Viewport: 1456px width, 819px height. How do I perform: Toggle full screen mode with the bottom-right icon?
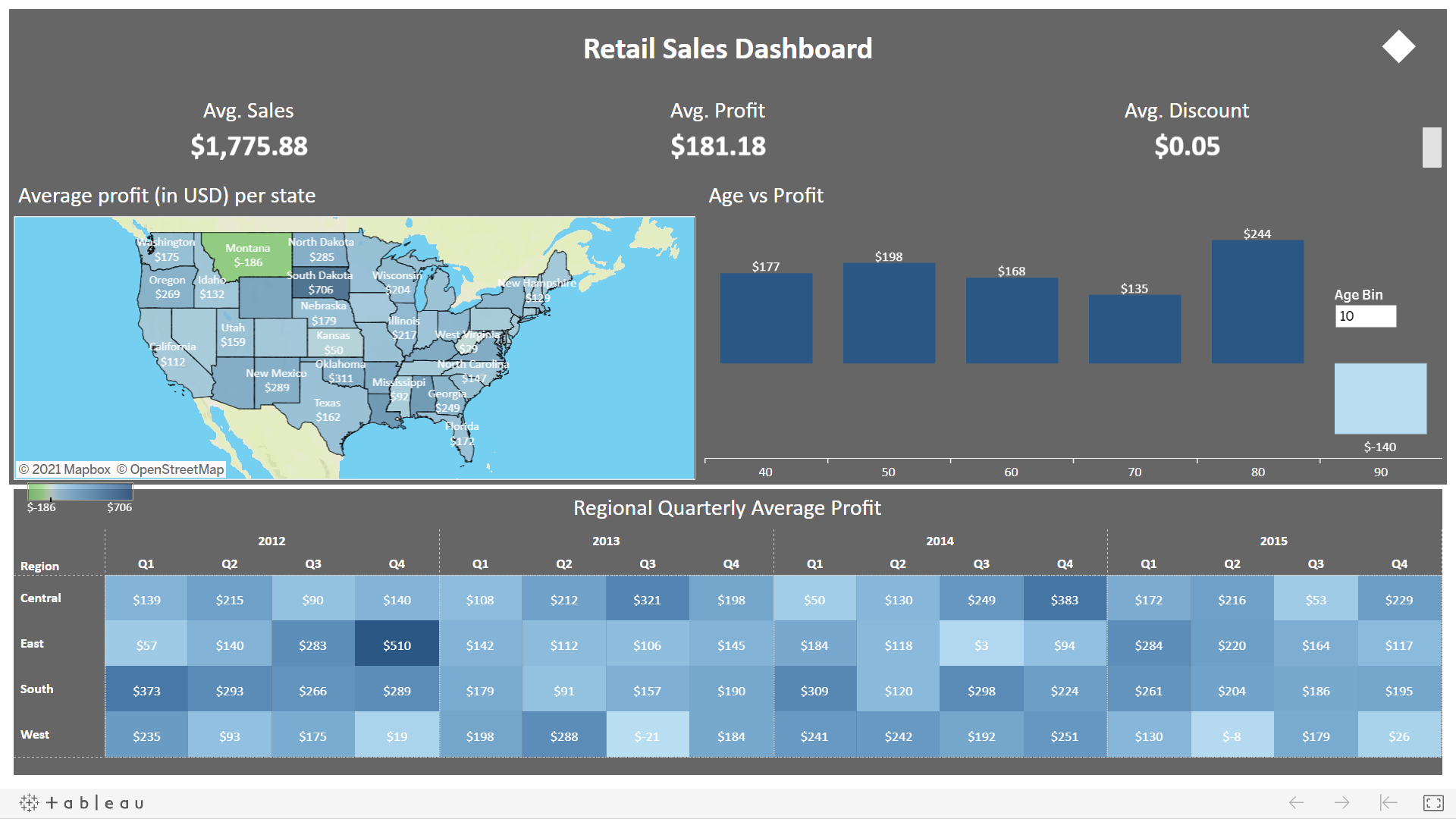pyautogui.click(x=1432, y=802)
